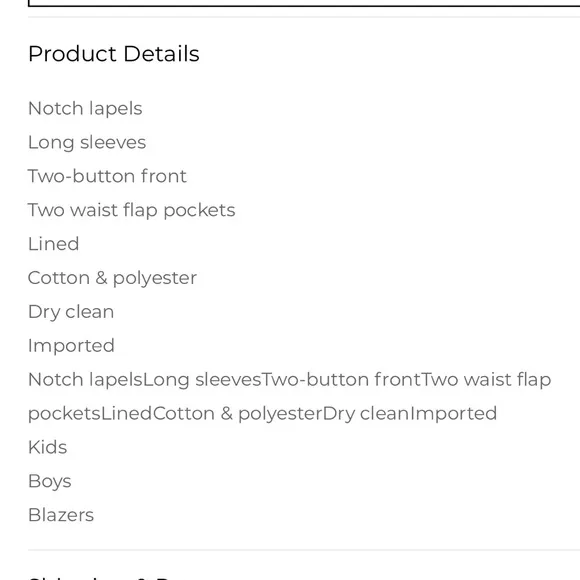Click the Long sleeves detail line
Viewport: 580px width, 580px height.
coord(87,142)
